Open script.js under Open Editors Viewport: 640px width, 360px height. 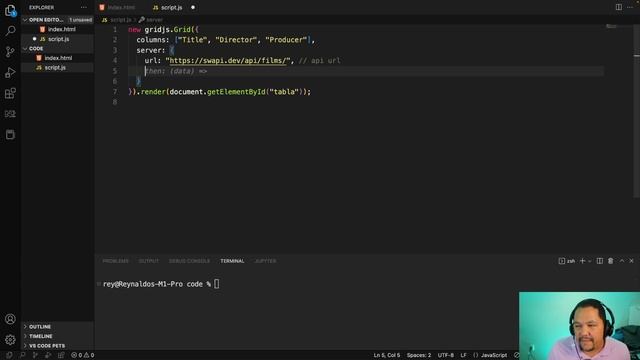(58, 39)
